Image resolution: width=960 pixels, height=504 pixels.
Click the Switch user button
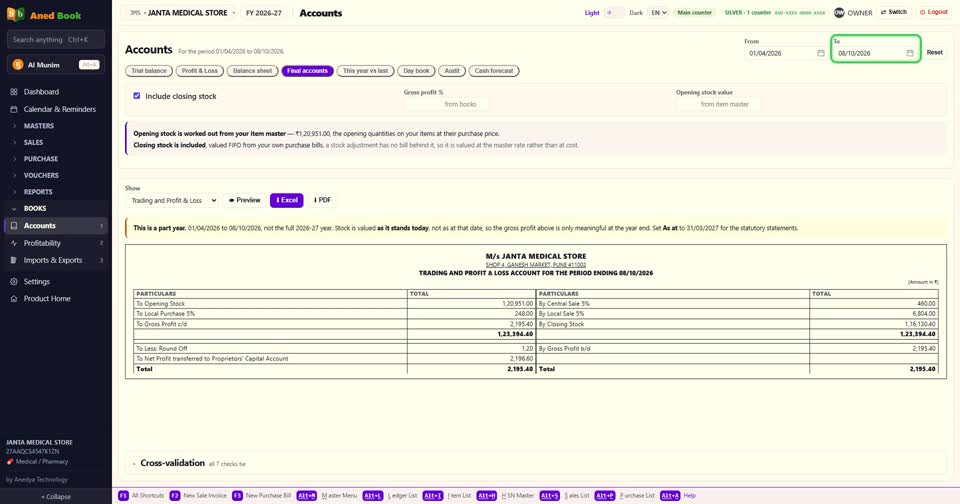point(894,12)
